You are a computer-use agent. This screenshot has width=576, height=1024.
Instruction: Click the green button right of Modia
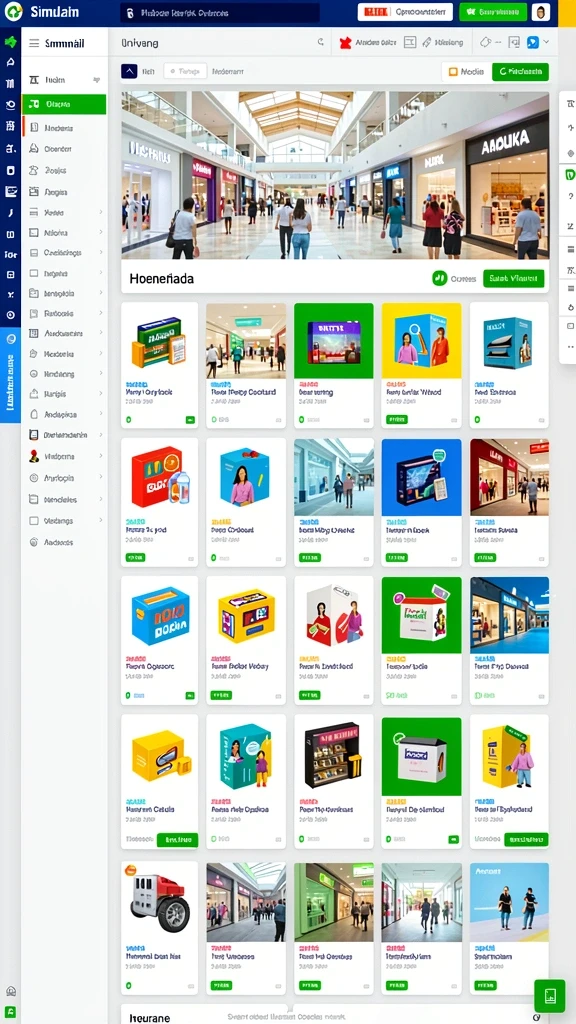(x=520, y=72)
